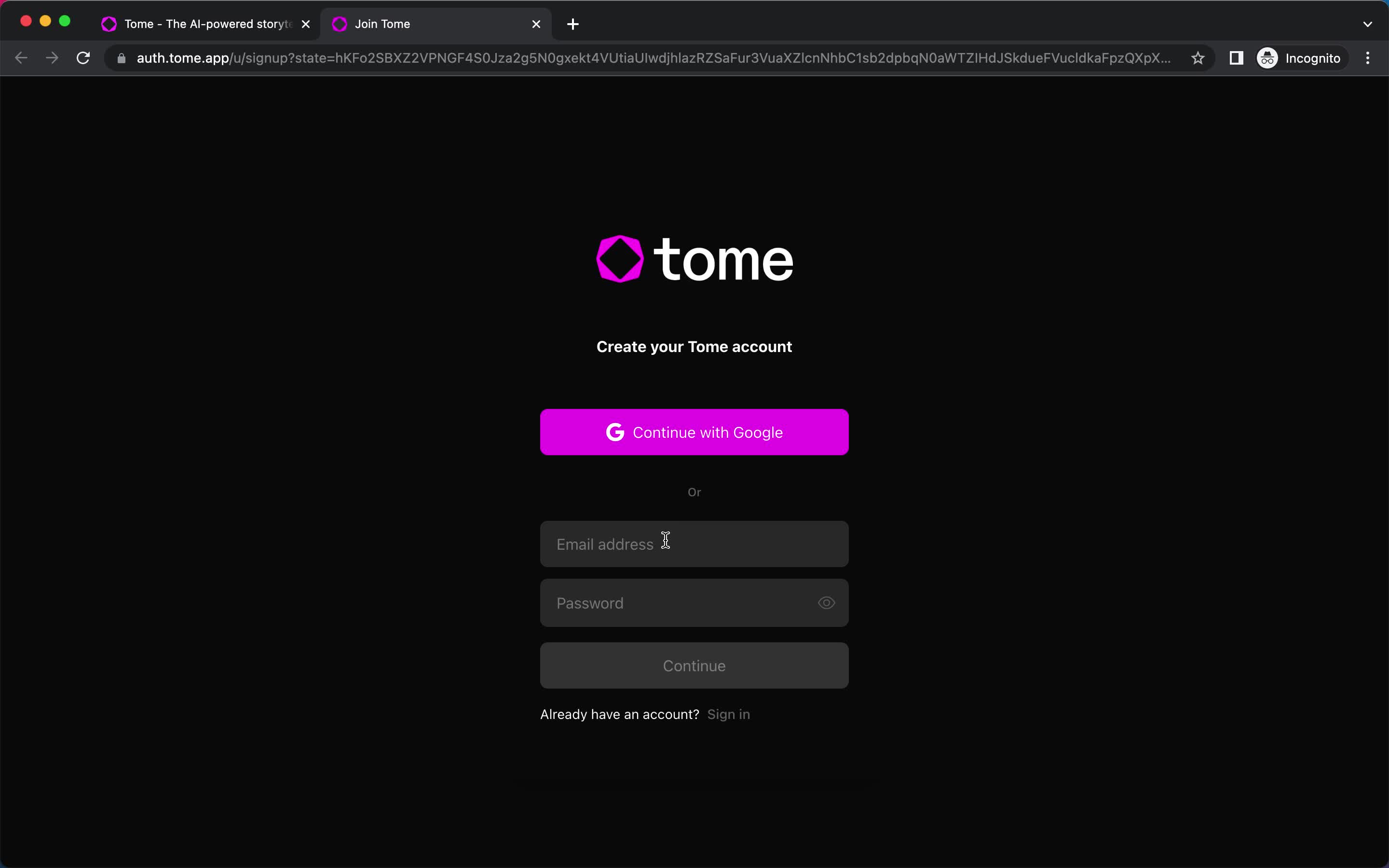Go forward in browser history
1389x868 pixels.
pyautogui.click(x=52, y=58)
